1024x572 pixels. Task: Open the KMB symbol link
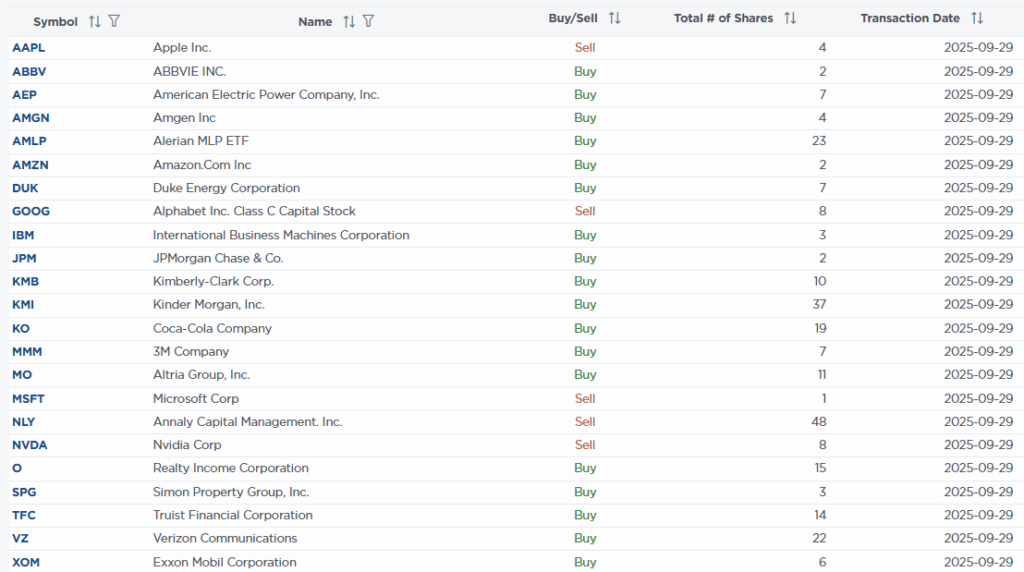coord(25,281)
